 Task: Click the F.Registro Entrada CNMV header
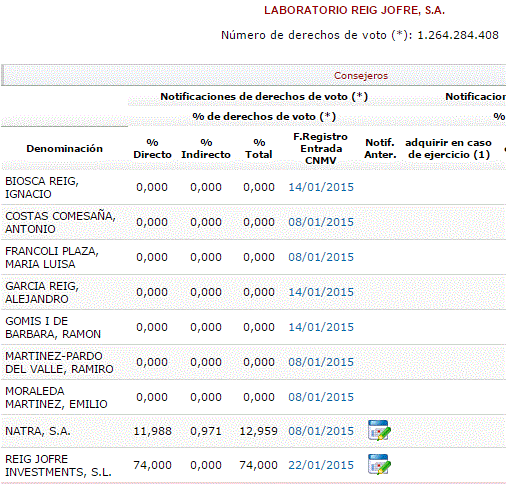pos(321,148)
